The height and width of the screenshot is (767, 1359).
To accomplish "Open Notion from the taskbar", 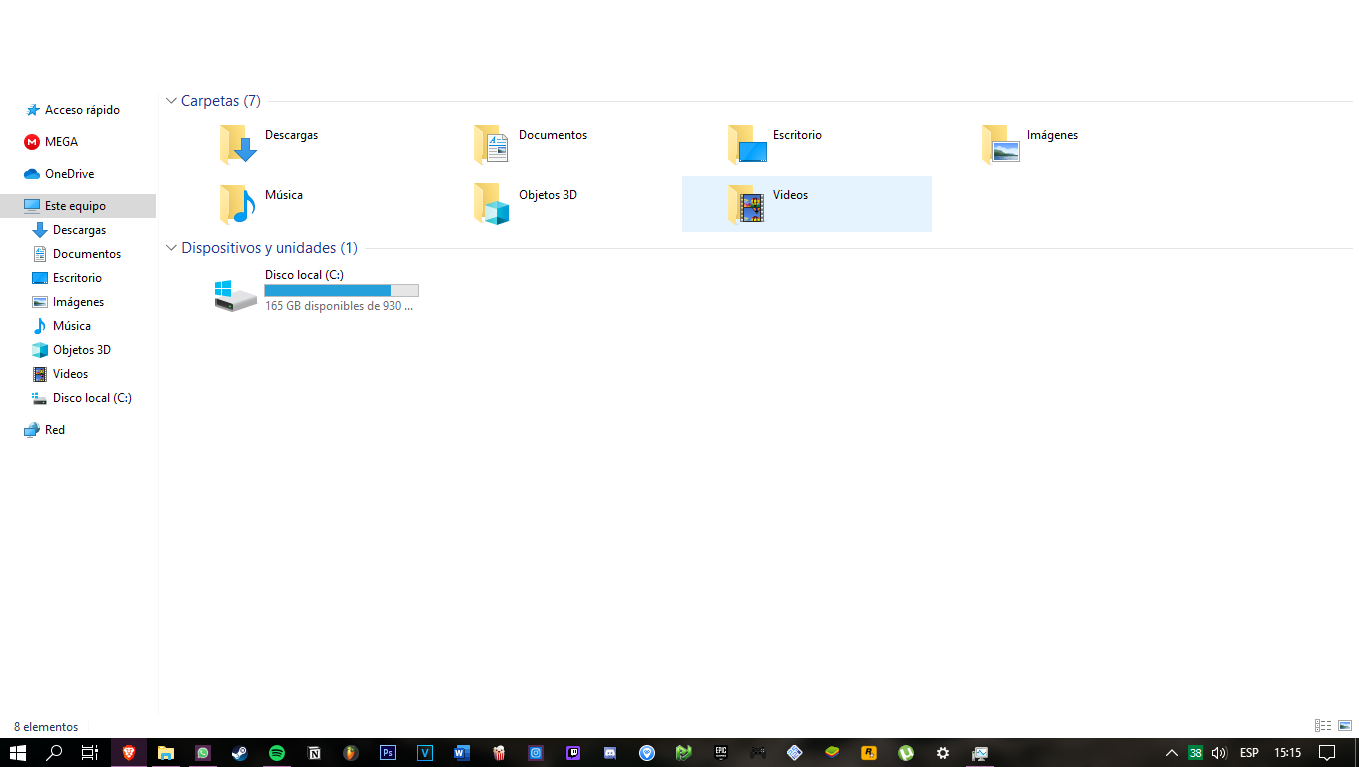I will [x=314, y=752].
